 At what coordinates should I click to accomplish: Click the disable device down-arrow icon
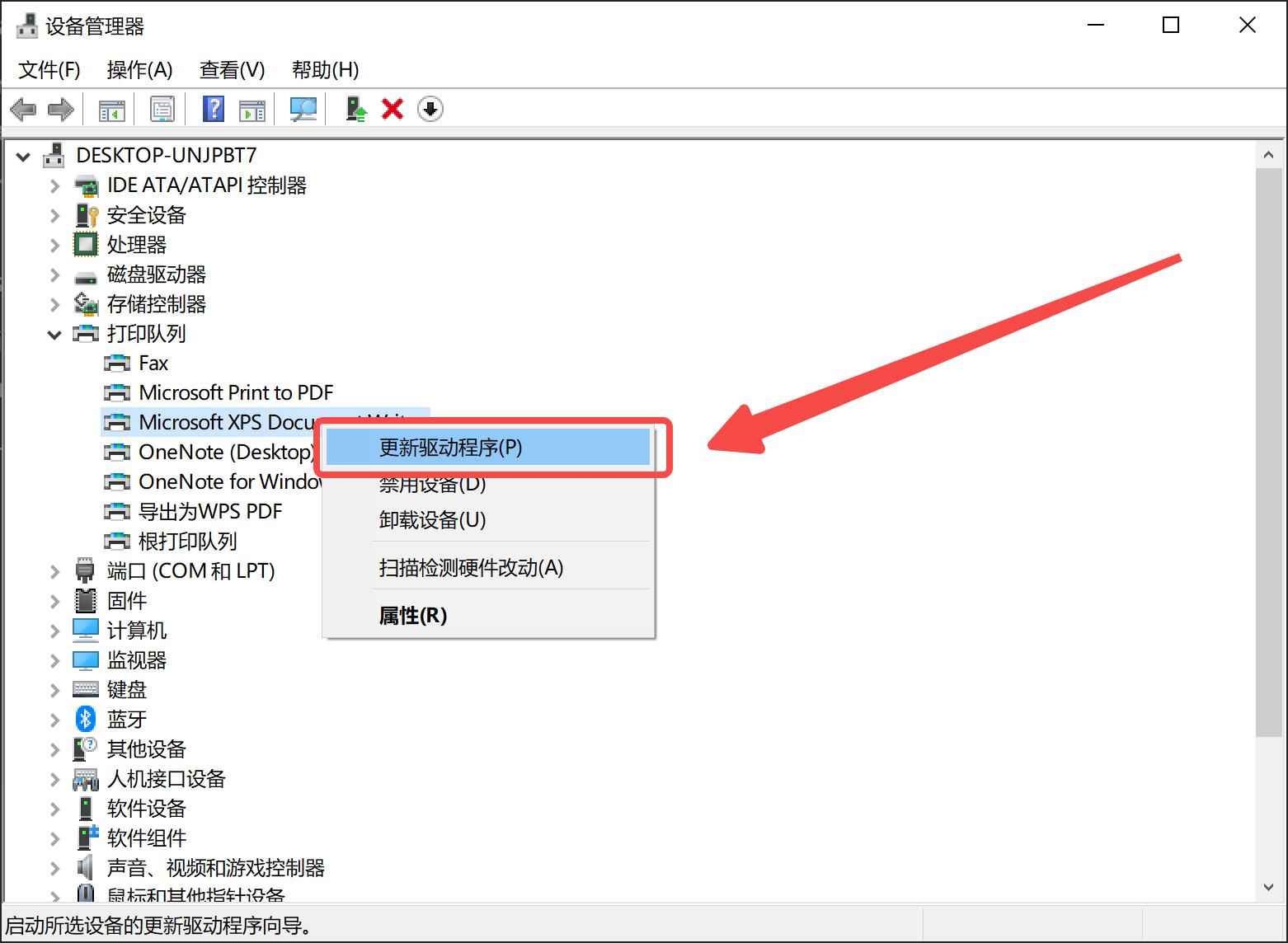coord(430,109)
